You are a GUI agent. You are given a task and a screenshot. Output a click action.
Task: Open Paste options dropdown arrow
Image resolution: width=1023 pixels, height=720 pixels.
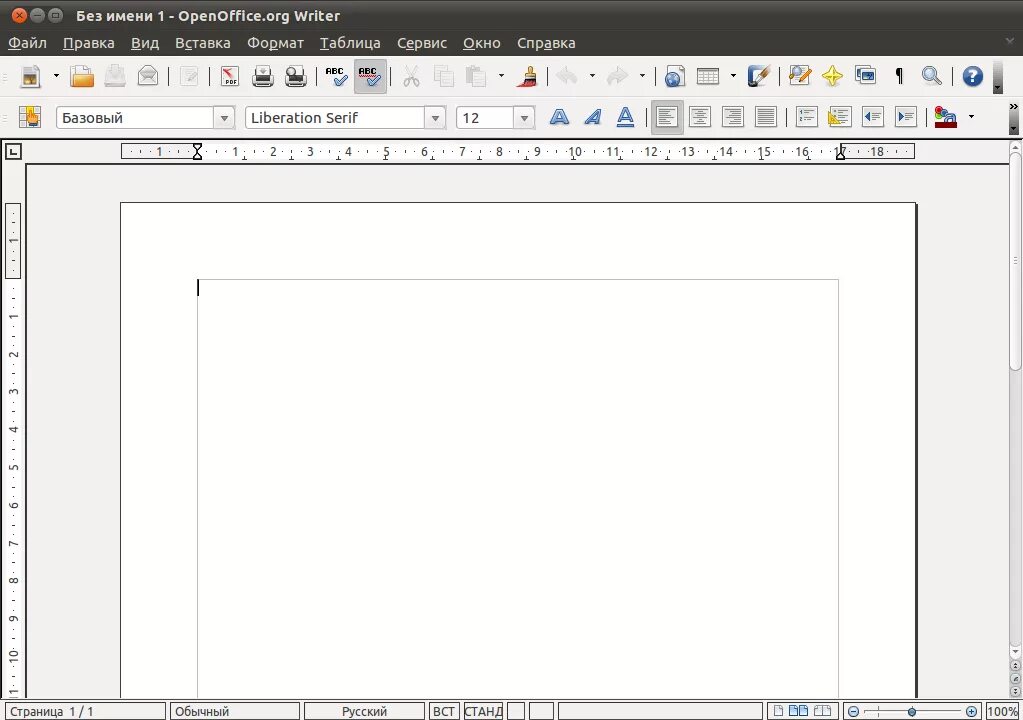[x=501, y=76]
